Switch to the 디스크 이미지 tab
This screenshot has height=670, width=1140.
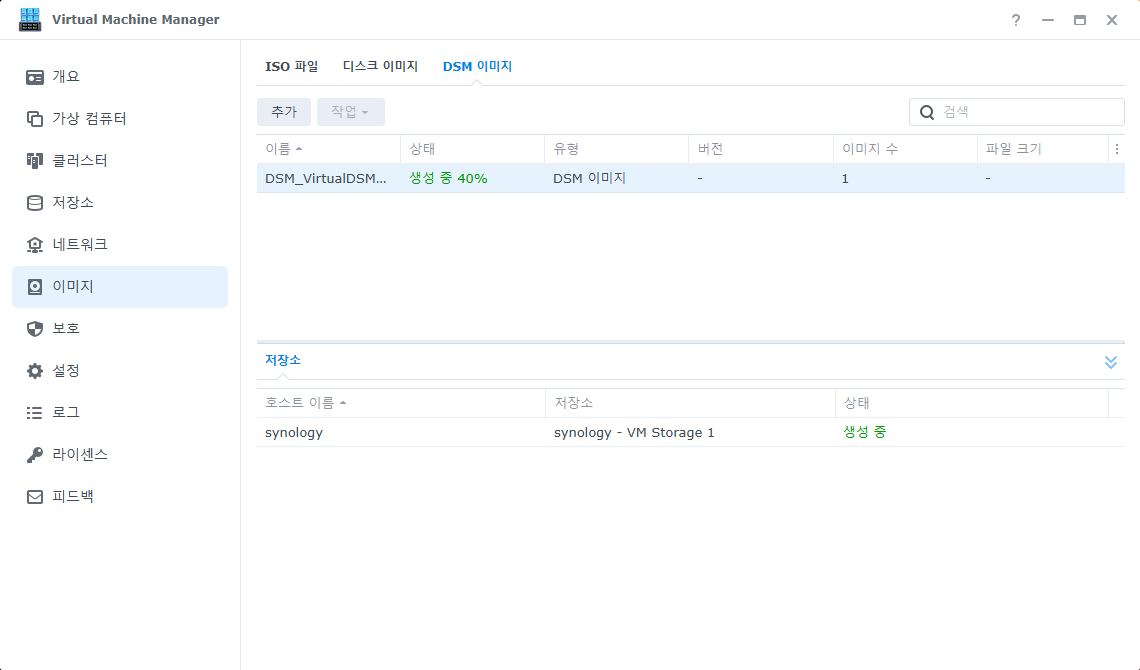[x=380, y=66]
